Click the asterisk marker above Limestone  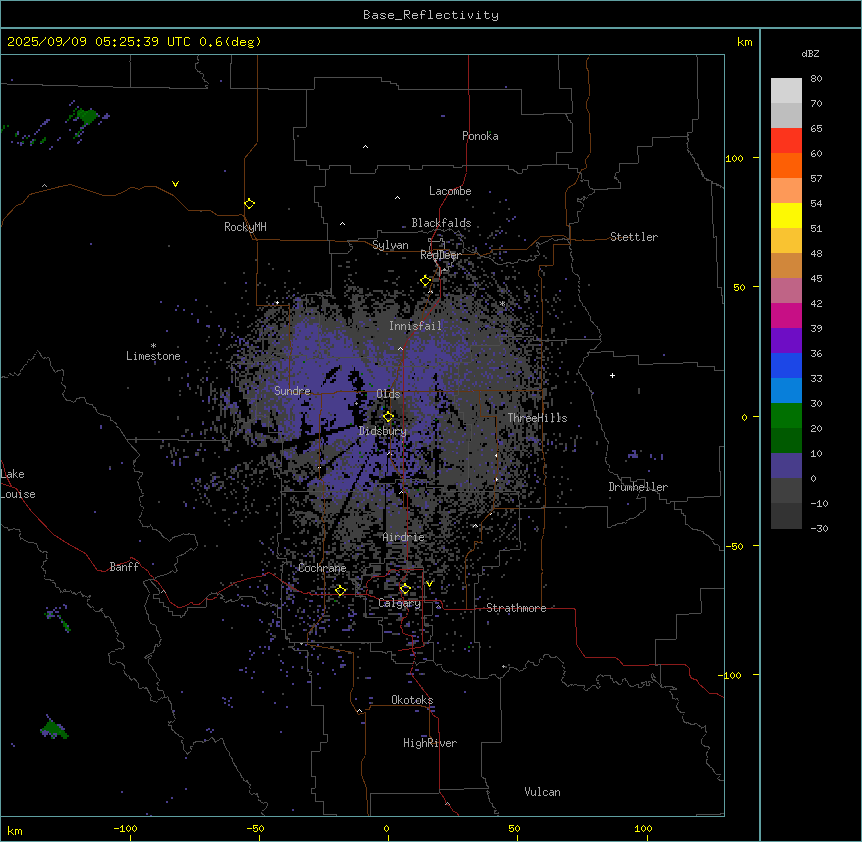click(153, 346)
